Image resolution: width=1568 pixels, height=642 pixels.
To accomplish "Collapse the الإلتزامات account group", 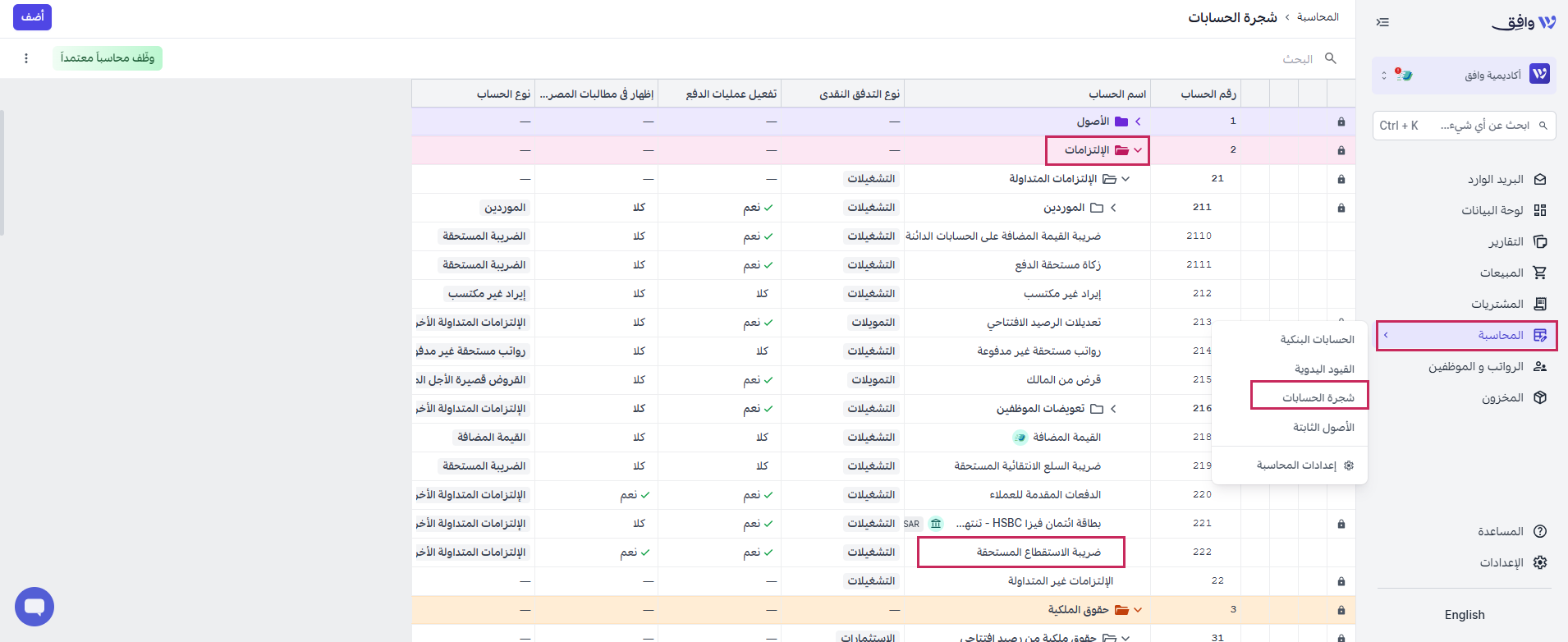I will point(1138,150).
